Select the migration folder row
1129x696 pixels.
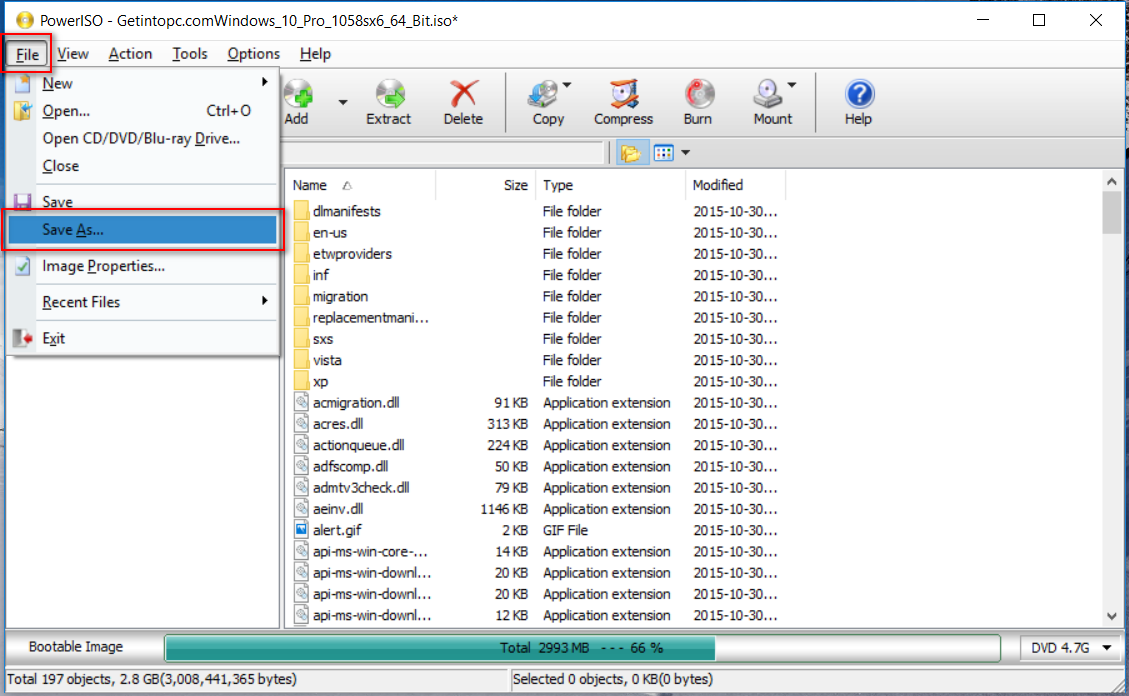click(x=535, y=296)
